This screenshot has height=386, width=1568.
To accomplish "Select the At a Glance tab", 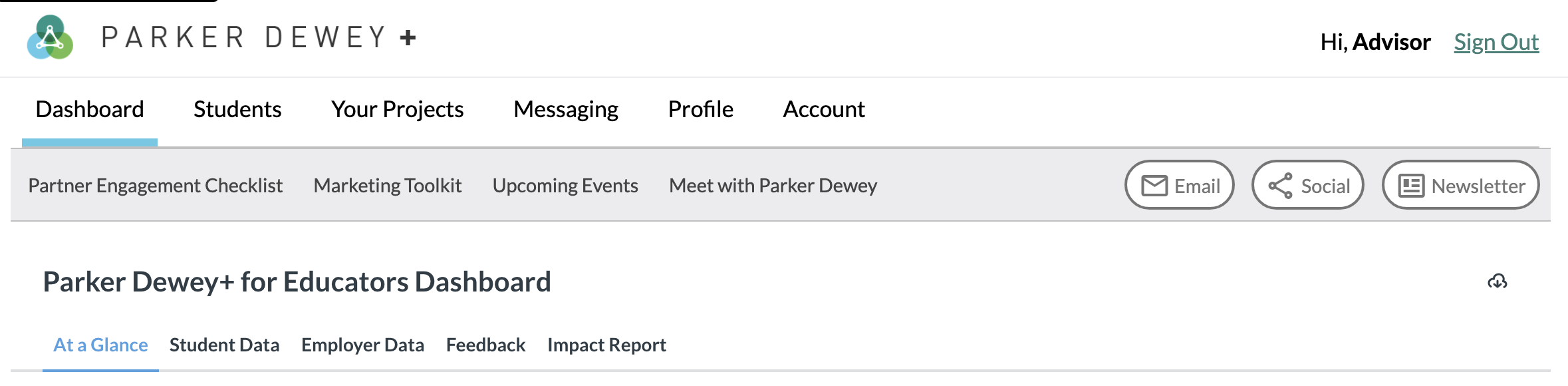I will (x=100, y=345).
